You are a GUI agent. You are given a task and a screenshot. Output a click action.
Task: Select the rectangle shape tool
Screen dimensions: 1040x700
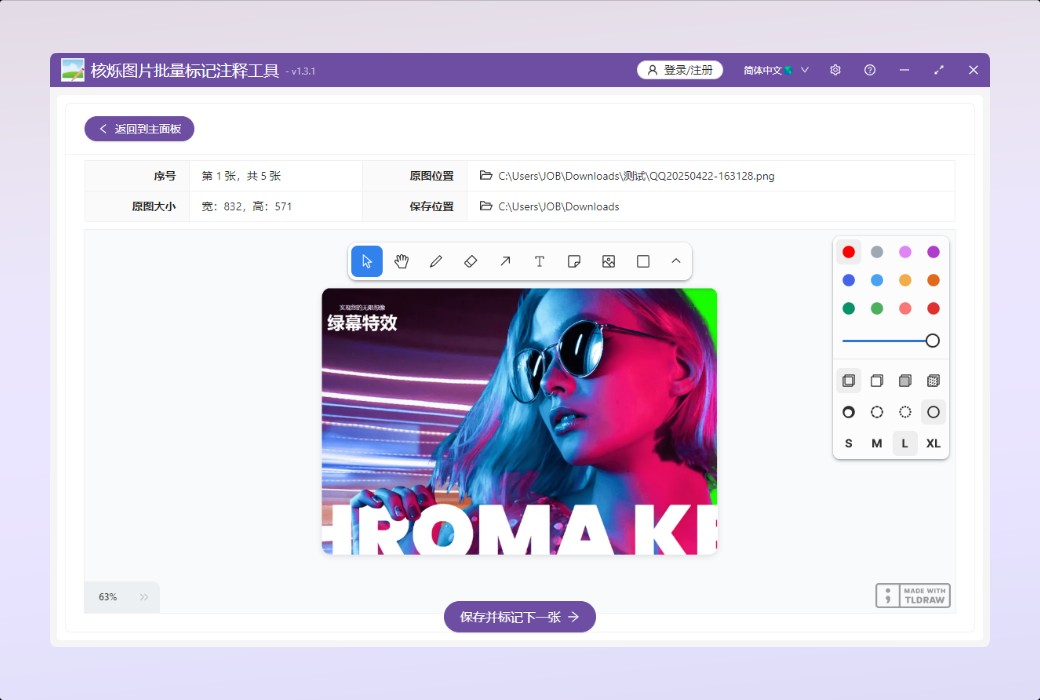click(x=643, y=261)
